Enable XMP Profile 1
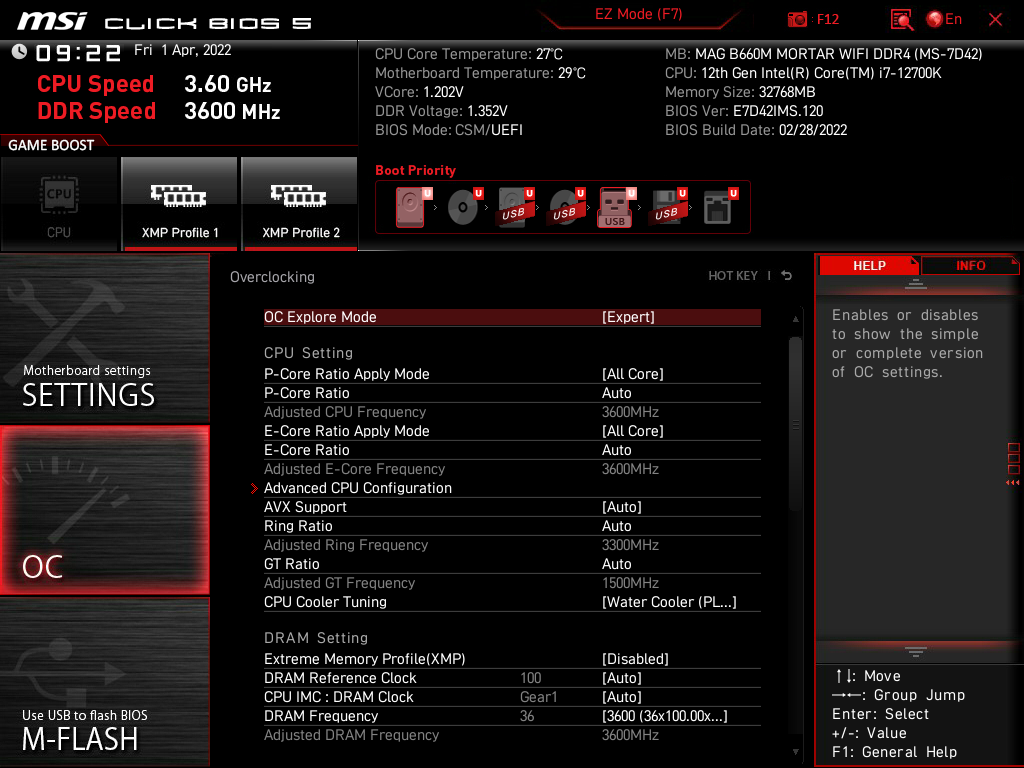The image size is (1024, 768). [x=180, y=204]
